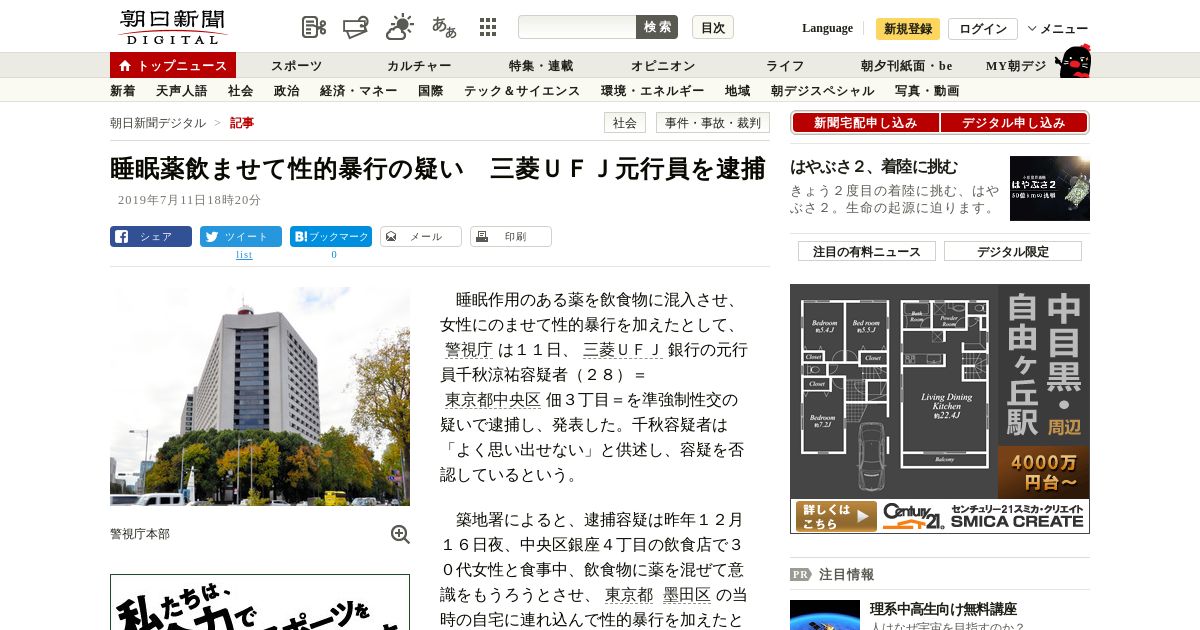Open オピニオン tab
Image resolution: width=1200 pixels, height=630 pixels.
(x=663, y=66)
